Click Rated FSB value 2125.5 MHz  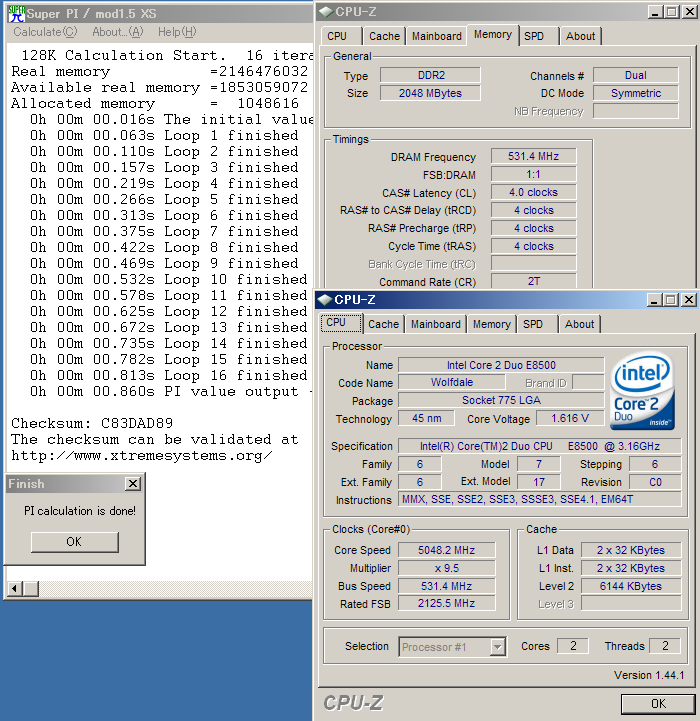447,603
